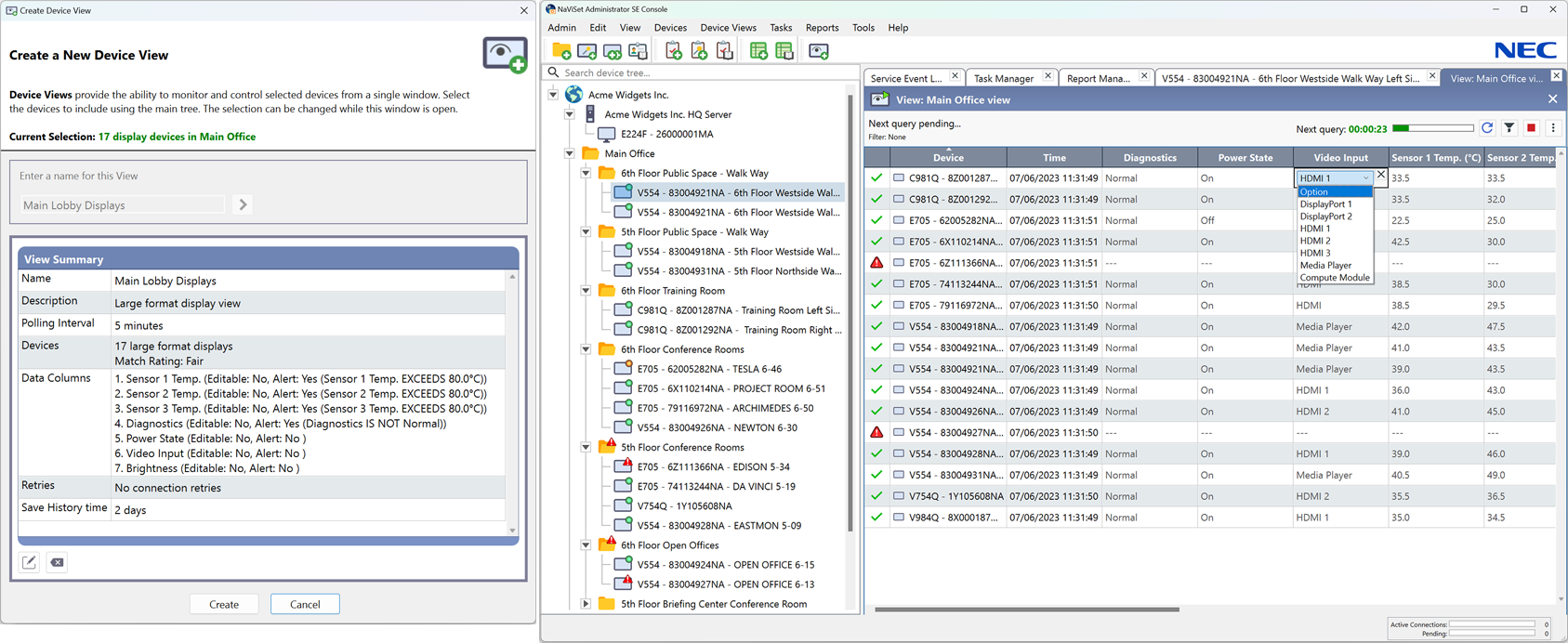
Task: Click the new report green table icon
Action: coord(758,51)
